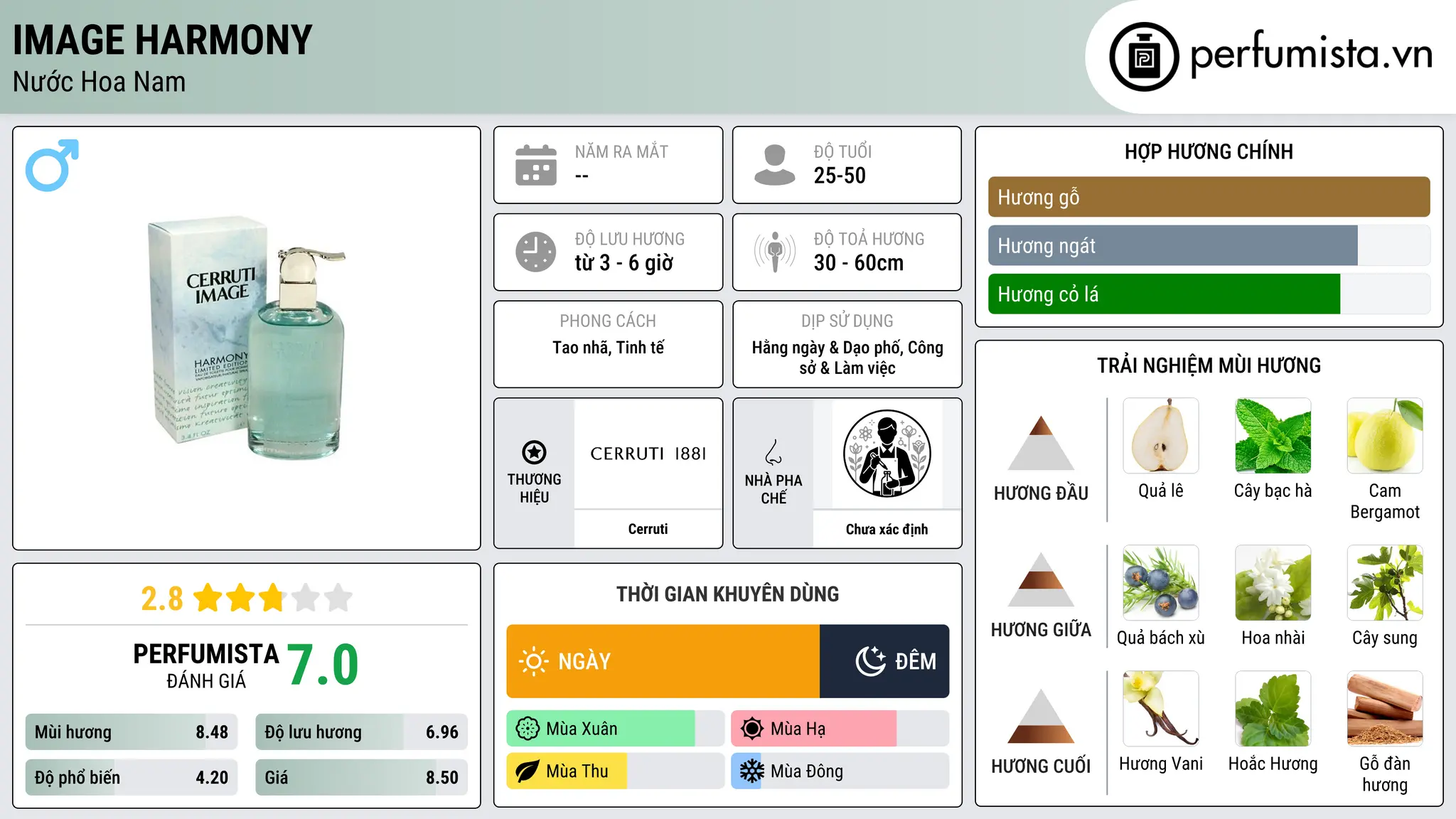The image size is (1456, 819).
Task: Click the từ 3 - 6 giờ longevity value
Action: click(x=624, y=263)
